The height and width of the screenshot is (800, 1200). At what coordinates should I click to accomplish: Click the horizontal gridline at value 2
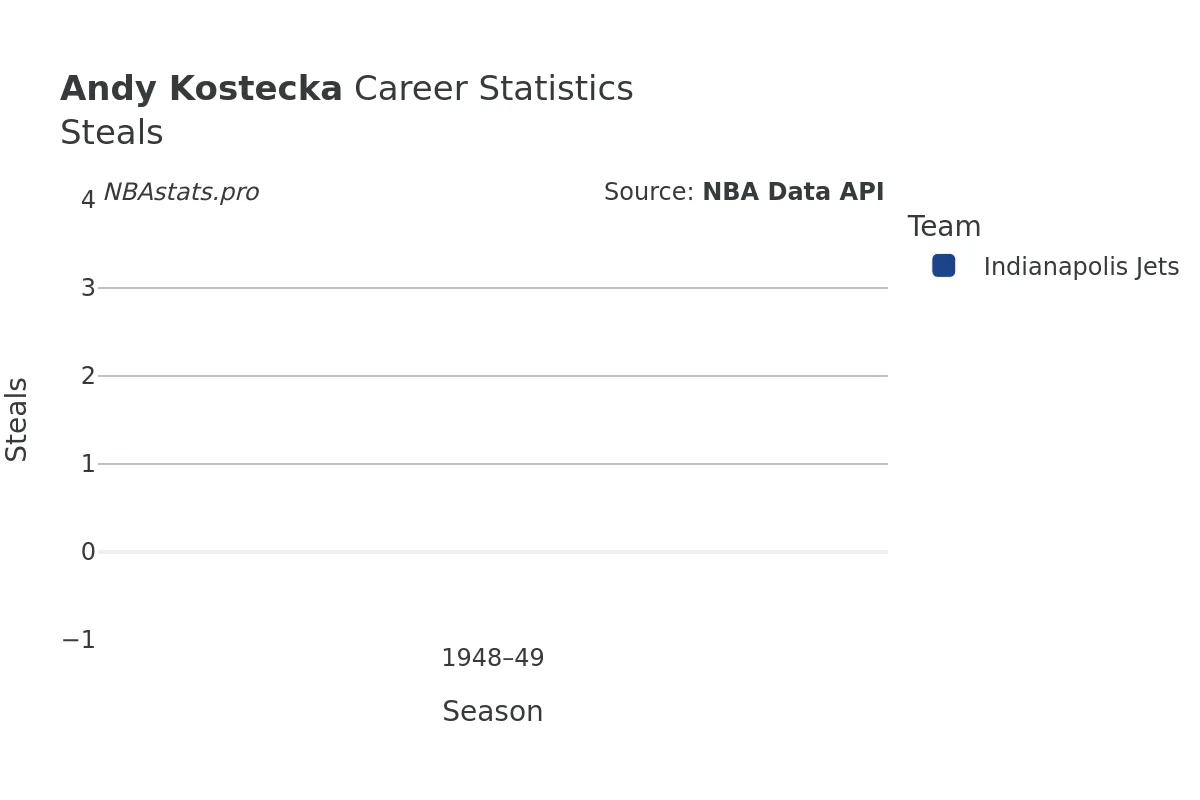(492, 376)
